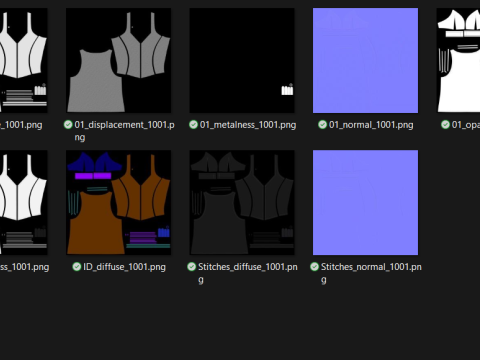Click sync status icon of 01_normal_1001.png
Viewport: 480px width, 360px height.
pyautogui.click(x=322, y=125)
